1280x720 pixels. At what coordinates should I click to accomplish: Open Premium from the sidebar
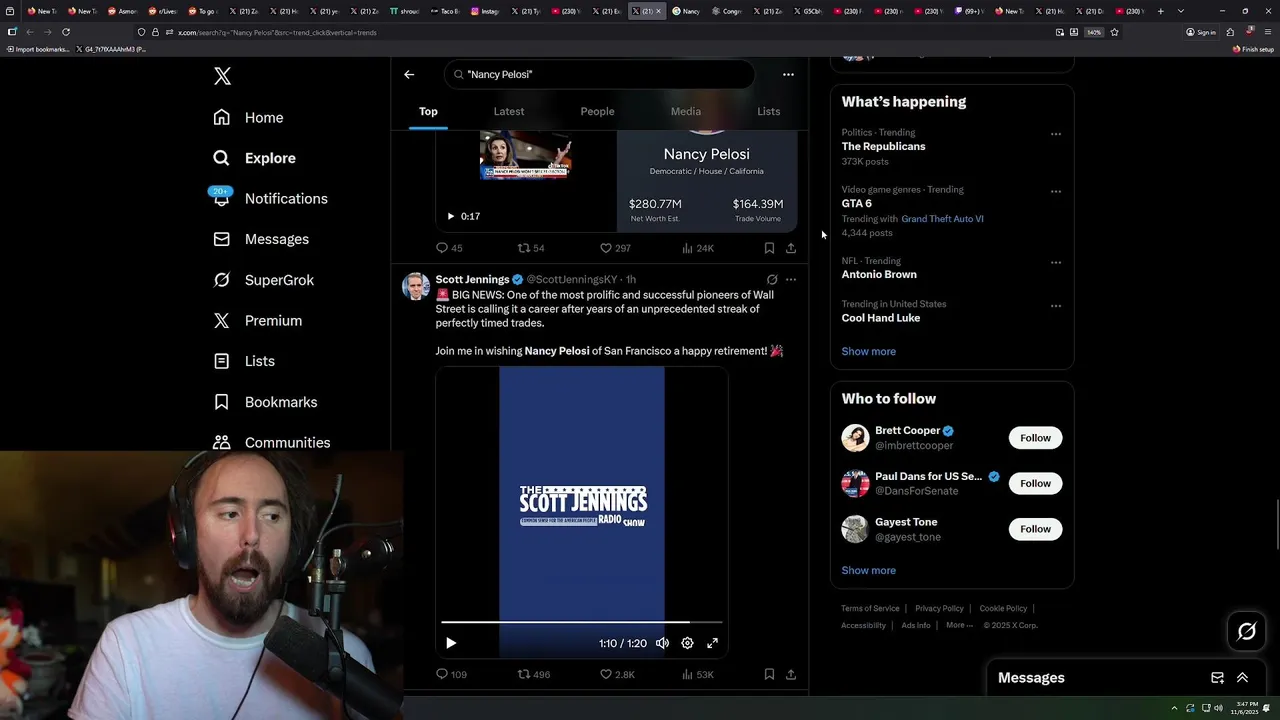point(258,320)
